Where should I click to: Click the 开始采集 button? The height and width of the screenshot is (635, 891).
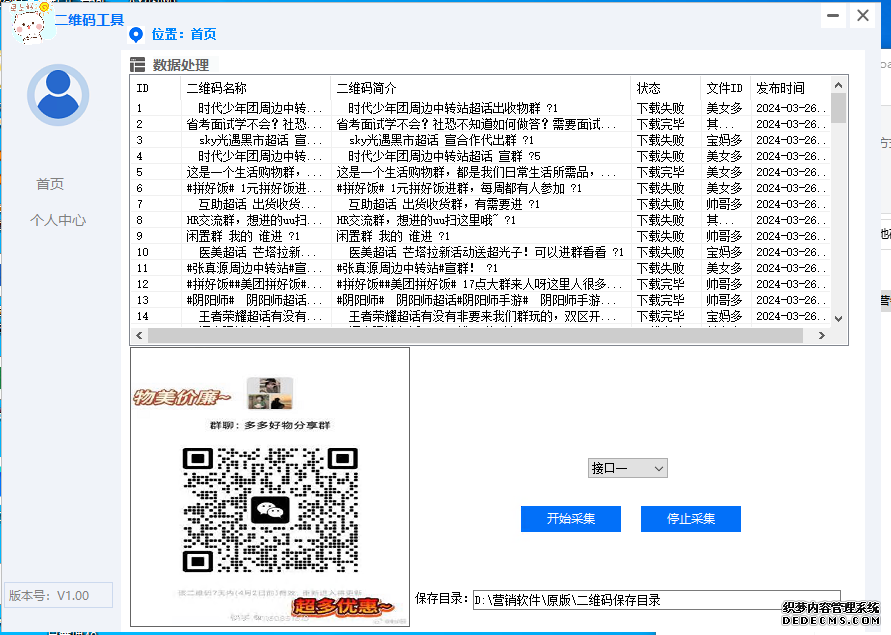pos(570,518)
